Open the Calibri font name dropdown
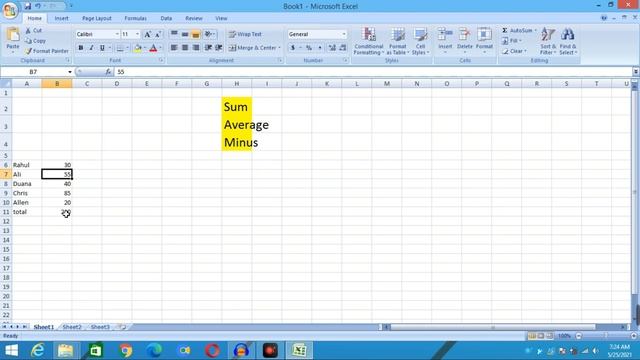Viewport: 640px width, 360px height. pos(117,34)
